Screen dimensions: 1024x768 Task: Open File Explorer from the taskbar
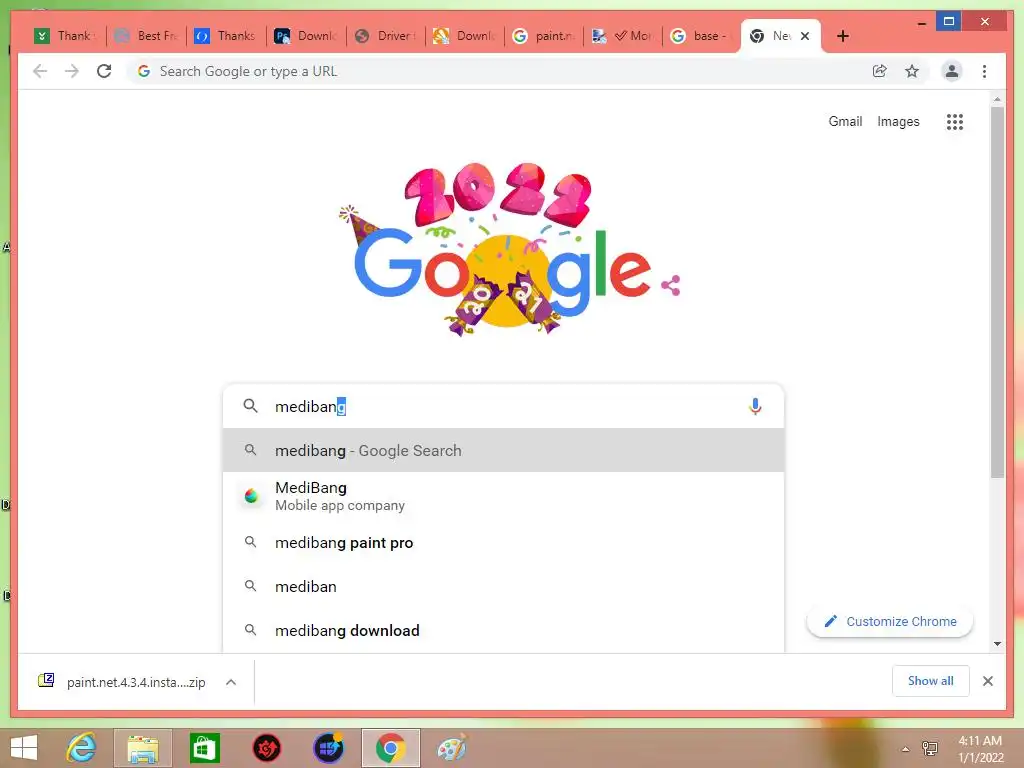pos(143,748)
